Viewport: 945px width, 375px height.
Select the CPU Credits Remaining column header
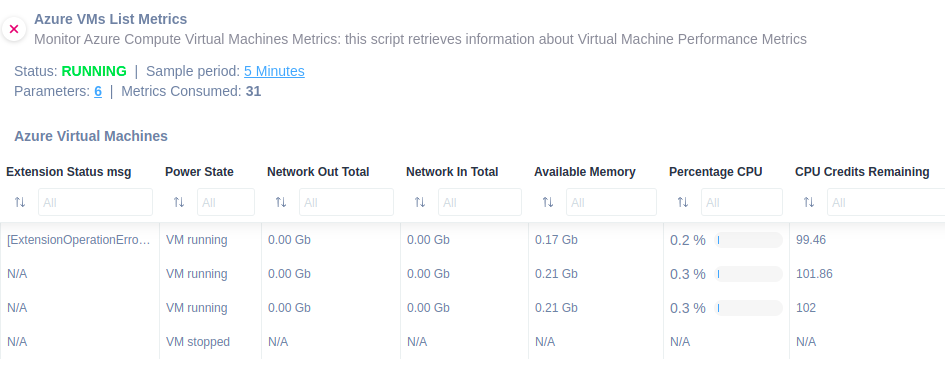tap(862, 172)
